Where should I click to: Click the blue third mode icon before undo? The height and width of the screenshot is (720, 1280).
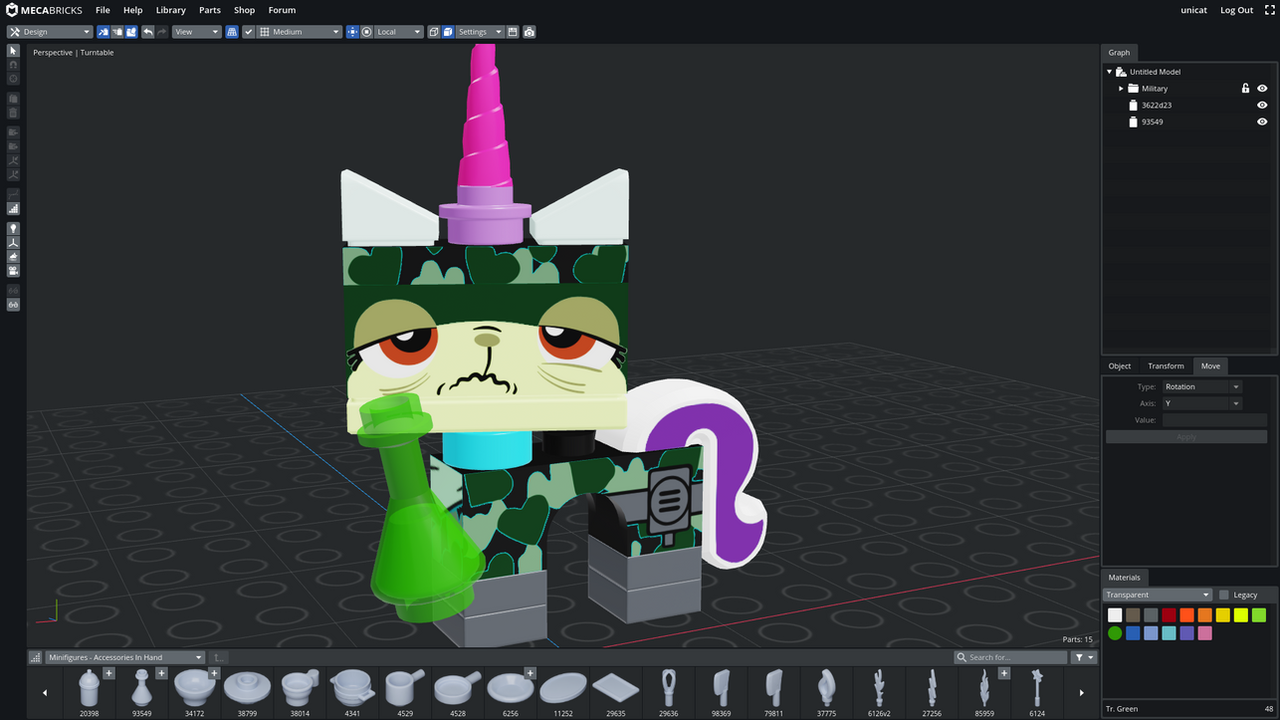131,32
